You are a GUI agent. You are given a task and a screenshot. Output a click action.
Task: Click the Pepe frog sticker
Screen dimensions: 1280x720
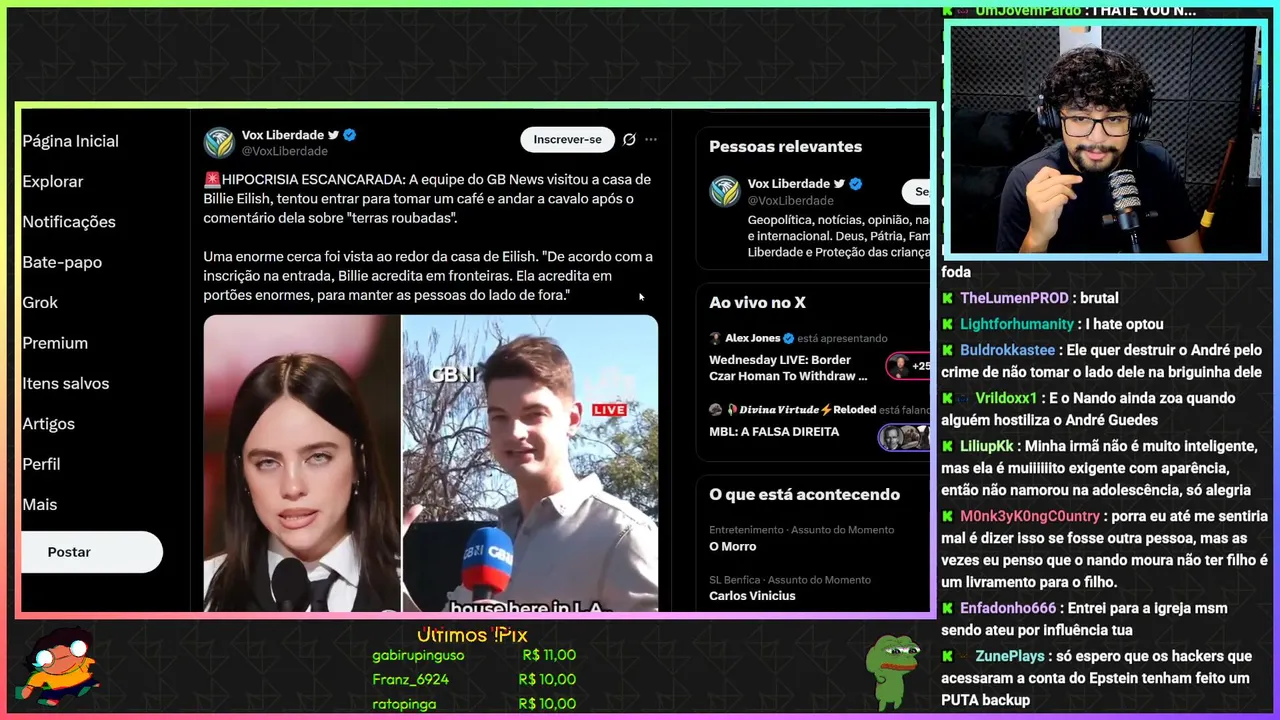tap(893, 672)
